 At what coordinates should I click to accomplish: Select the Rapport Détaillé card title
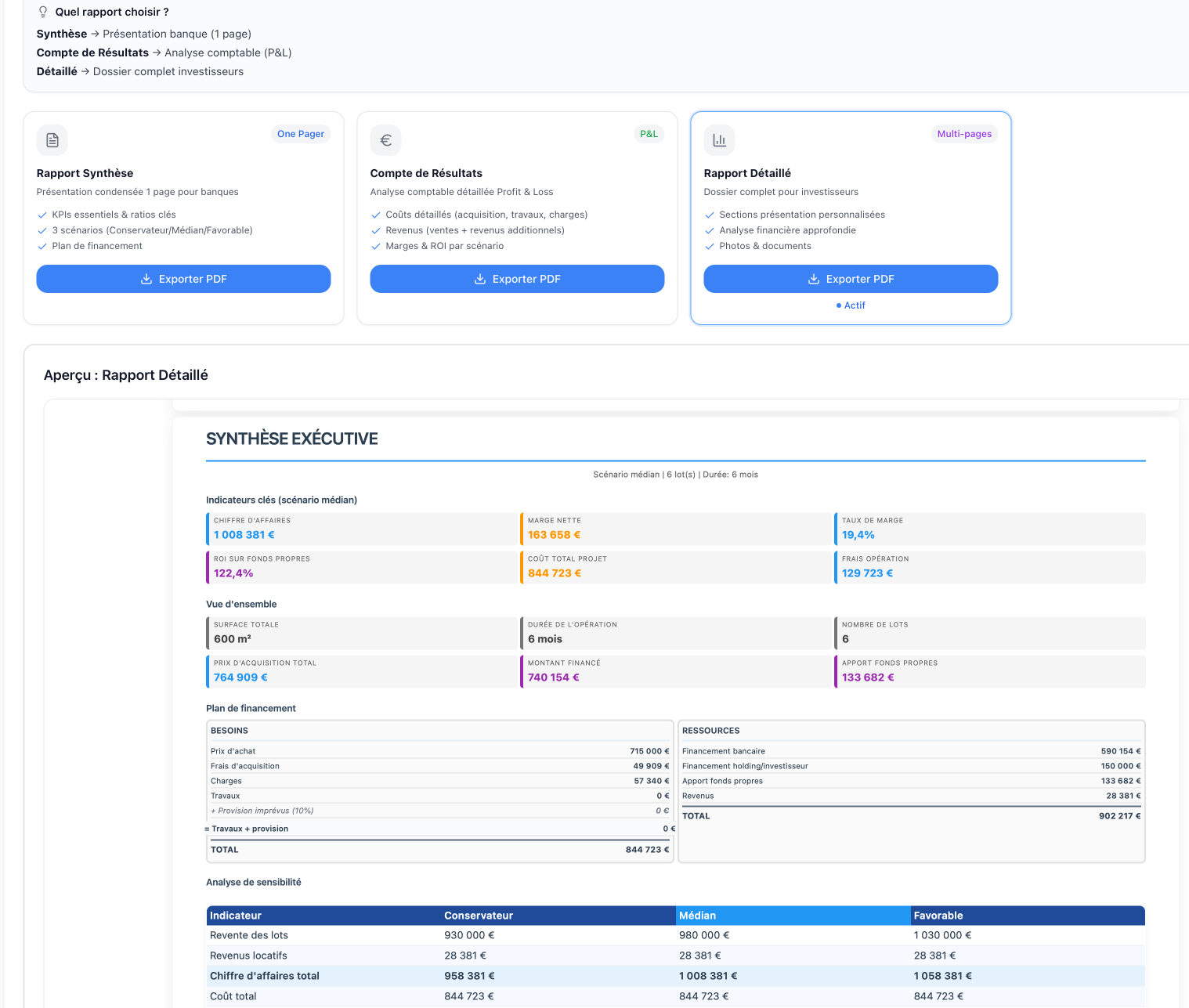coord(747,173)
